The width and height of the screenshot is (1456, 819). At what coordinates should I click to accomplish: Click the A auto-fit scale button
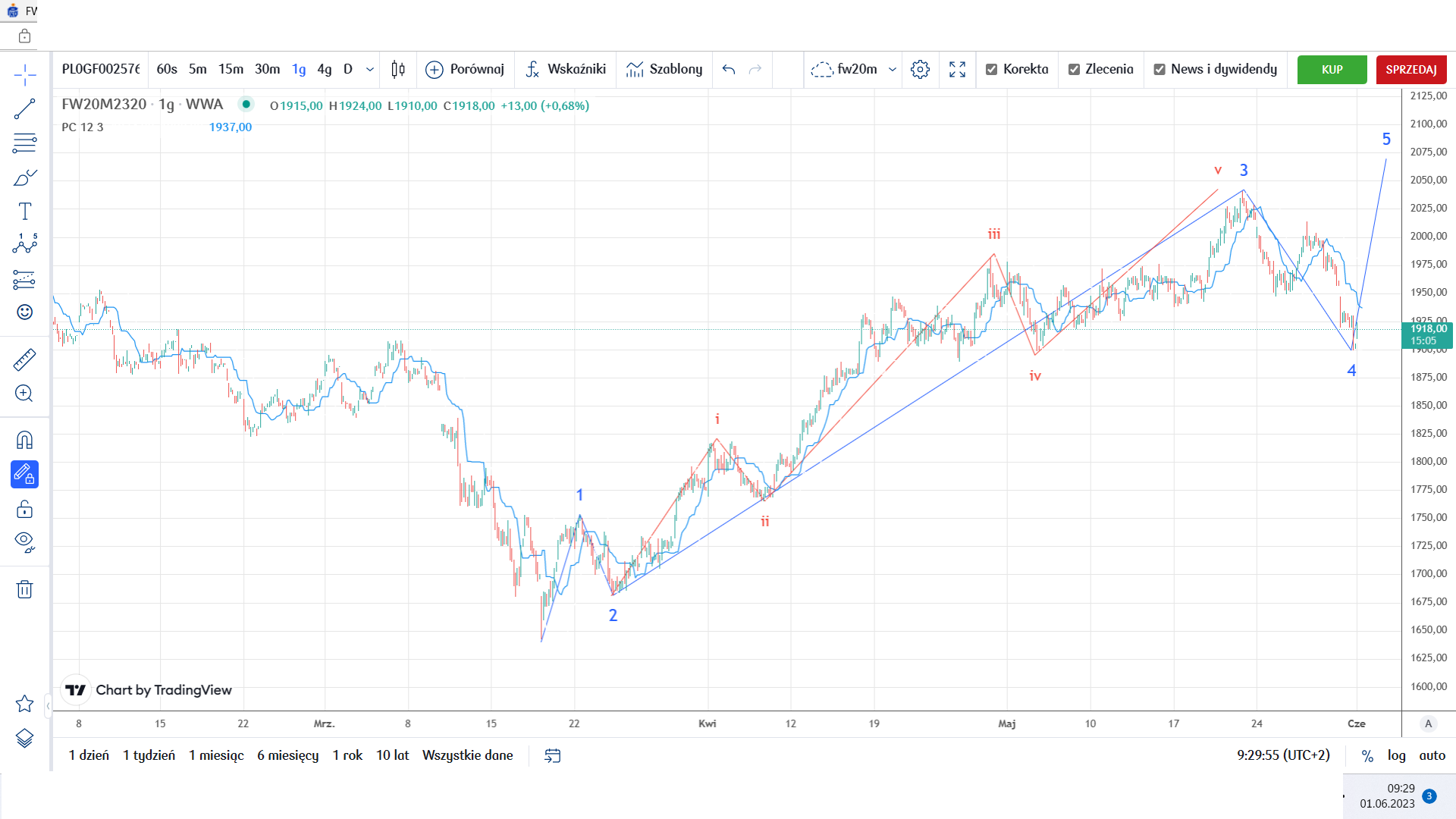(1429, 723)
